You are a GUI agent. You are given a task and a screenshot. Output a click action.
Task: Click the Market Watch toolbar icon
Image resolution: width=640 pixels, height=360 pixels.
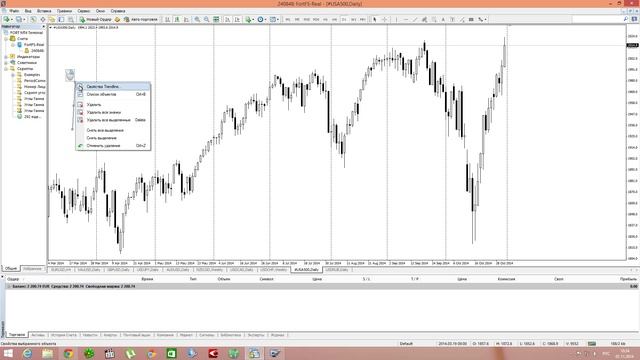coord(33,19)
